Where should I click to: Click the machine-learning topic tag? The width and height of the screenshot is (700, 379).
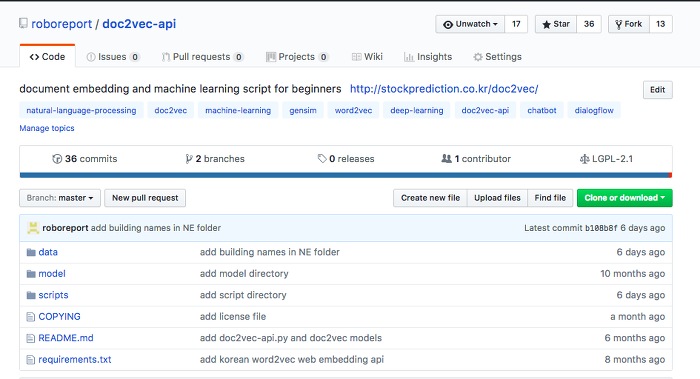[x=238, y=110]
